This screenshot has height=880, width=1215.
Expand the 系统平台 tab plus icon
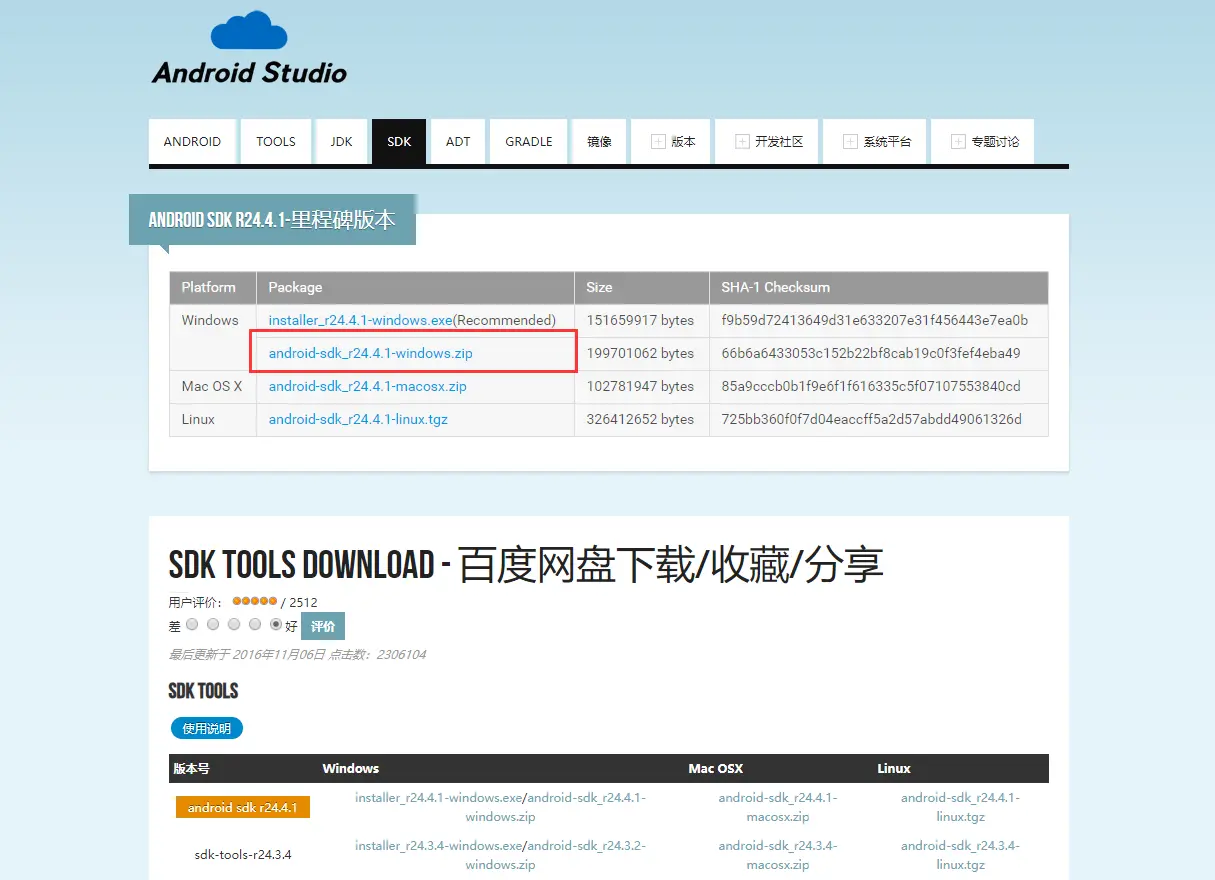pyautogui.click(x=850, y=142)
